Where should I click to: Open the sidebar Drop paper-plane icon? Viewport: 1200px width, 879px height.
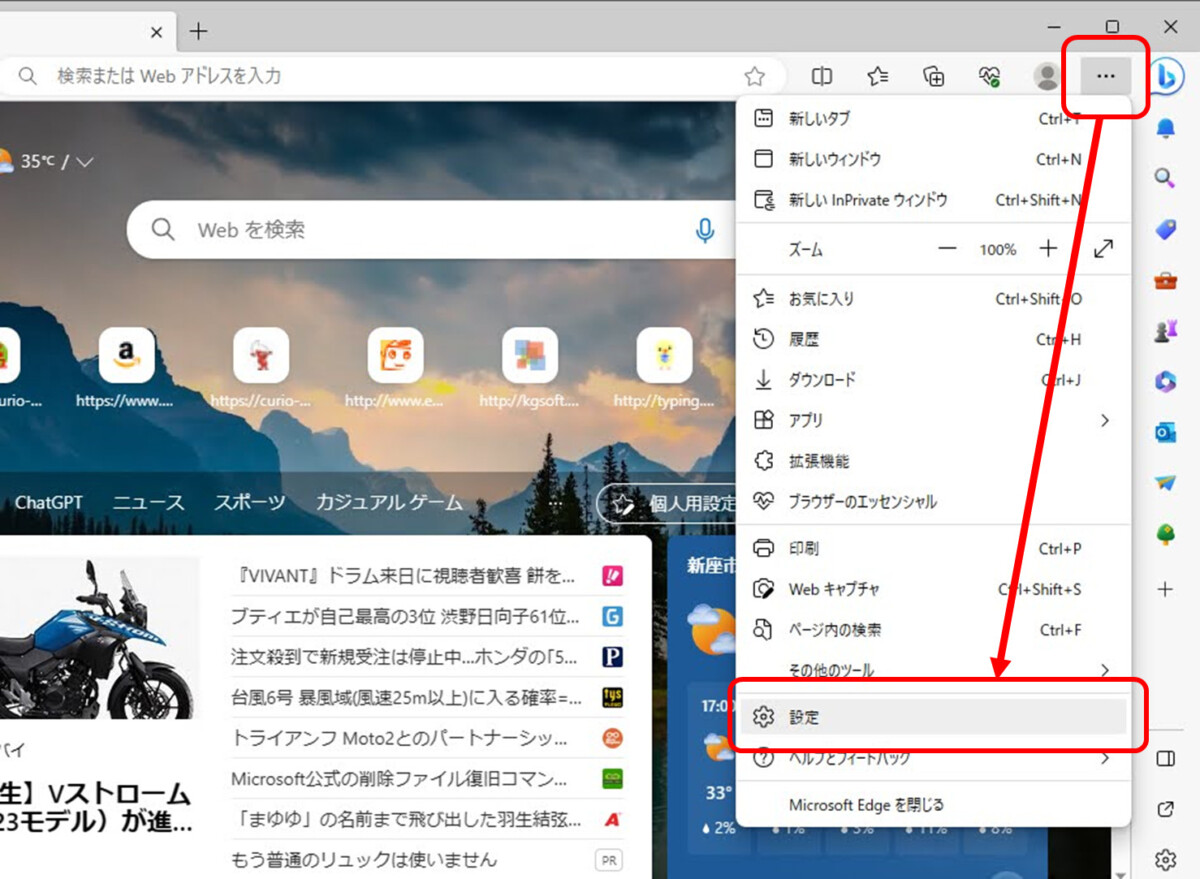[1165, 483]
